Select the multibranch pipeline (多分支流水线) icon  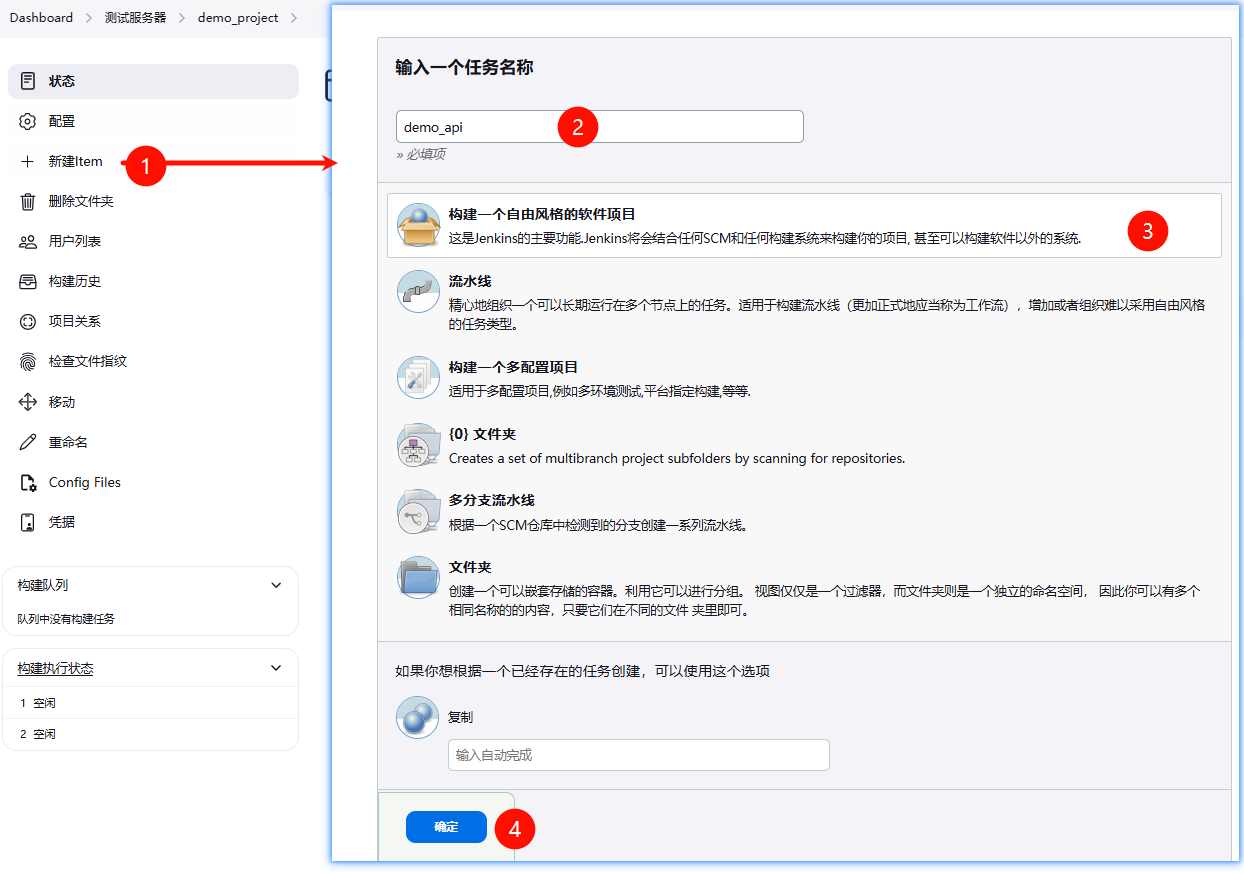[x=418, y=511]
